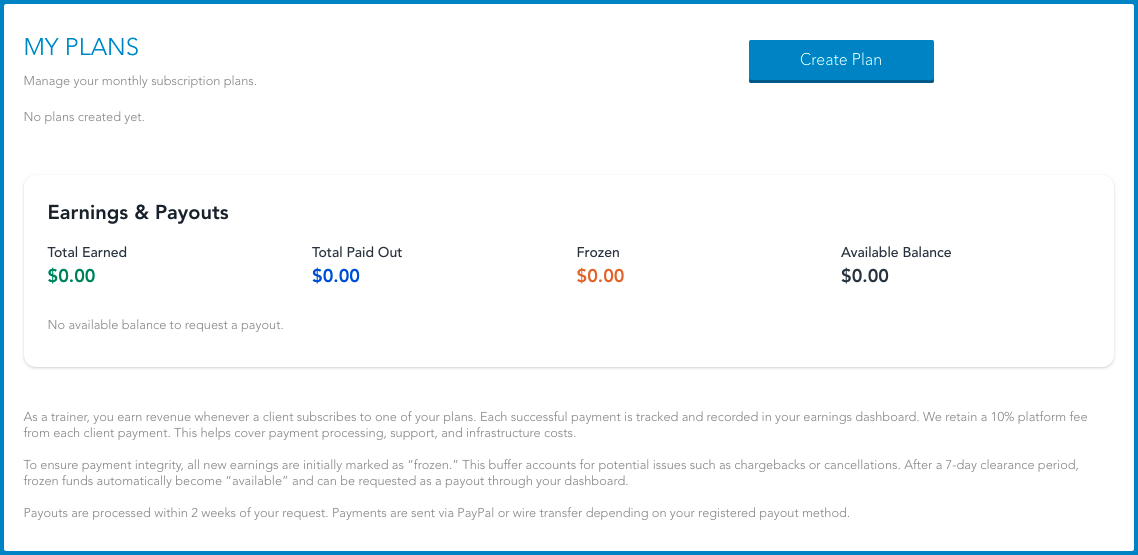
Task: Select the MY PLANS heading
Action: pos(81,47)
